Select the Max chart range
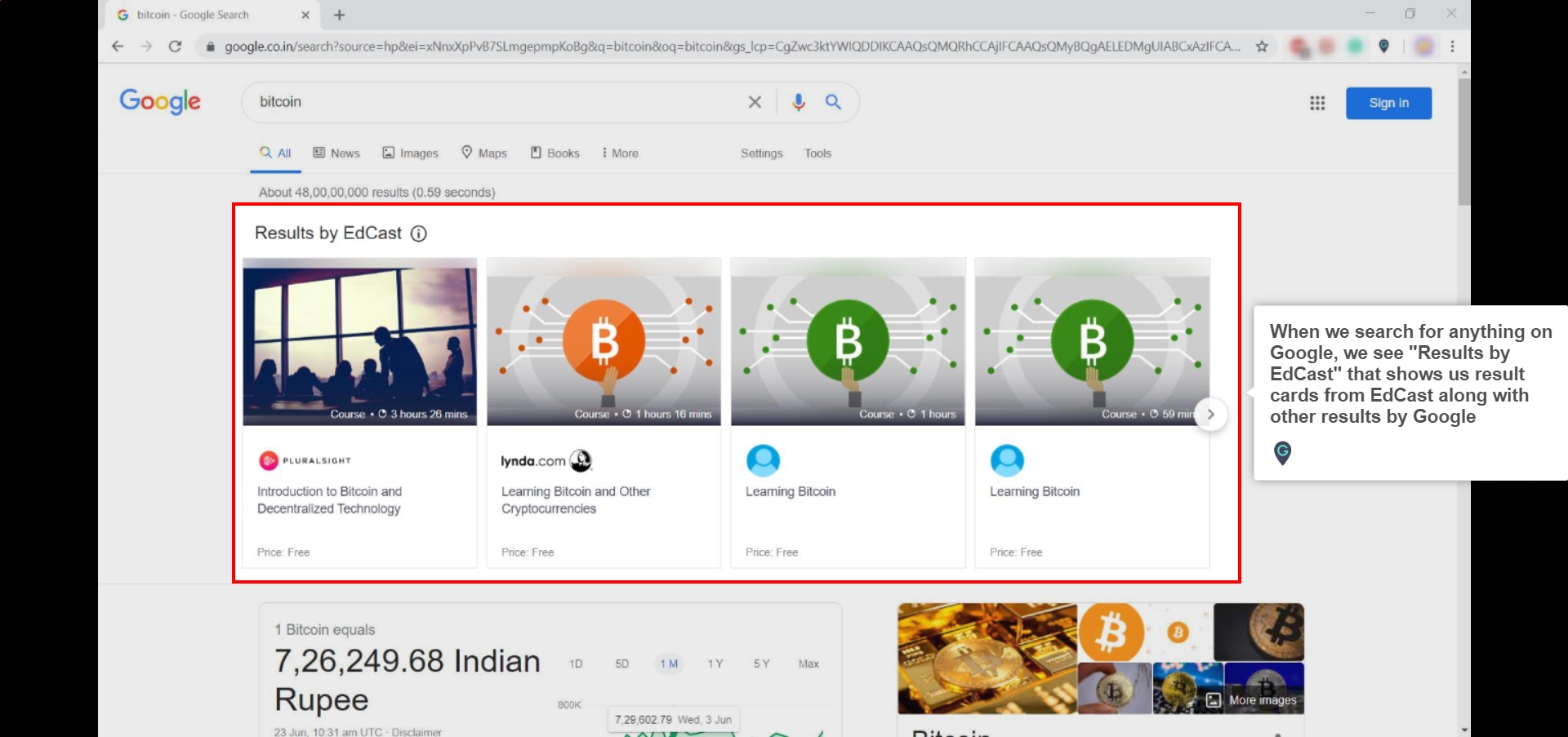The width and height of the screenshot is (1568, 737). coord(808,664)
